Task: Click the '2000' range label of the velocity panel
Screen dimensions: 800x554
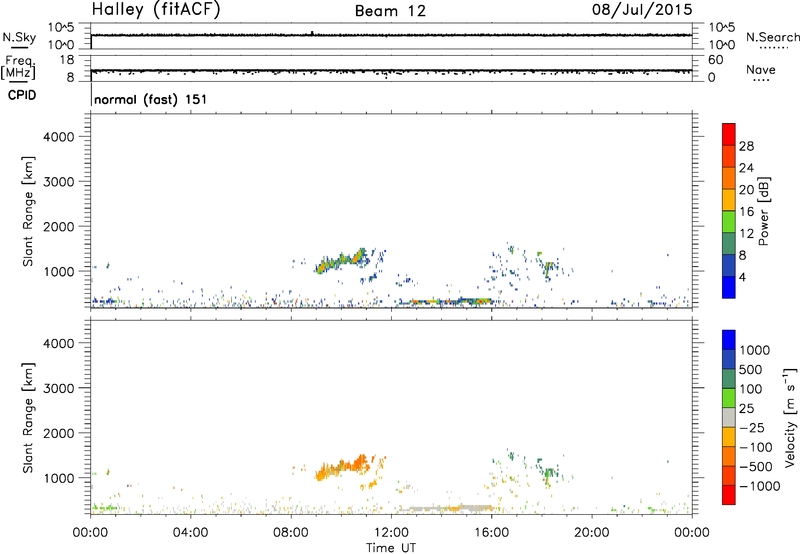Action: [59, 433]
